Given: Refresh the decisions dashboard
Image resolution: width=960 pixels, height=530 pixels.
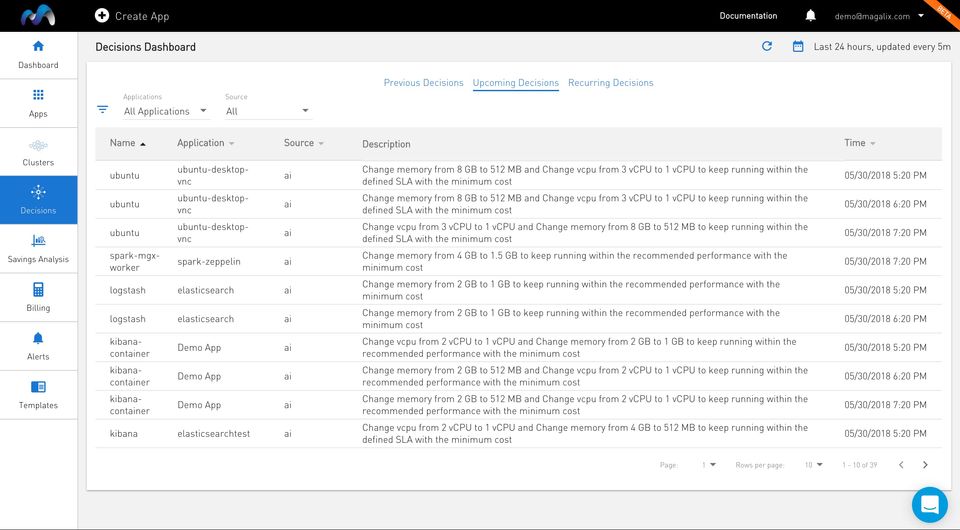Looking at the screenshot, I should click(767, 46).
